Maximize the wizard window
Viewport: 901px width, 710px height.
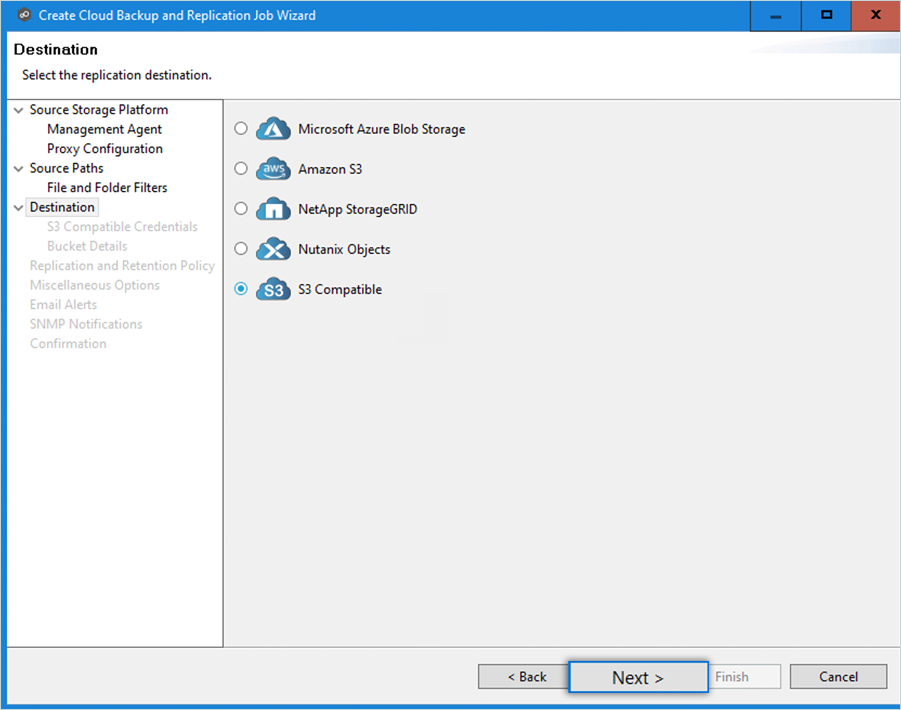[x=826, y=16]
